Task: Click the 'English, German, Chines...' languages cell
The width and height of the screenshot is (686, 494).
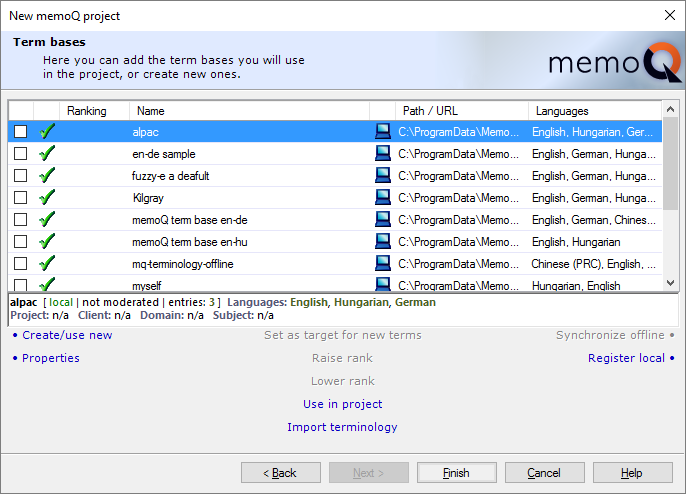Action: [594, 220]
